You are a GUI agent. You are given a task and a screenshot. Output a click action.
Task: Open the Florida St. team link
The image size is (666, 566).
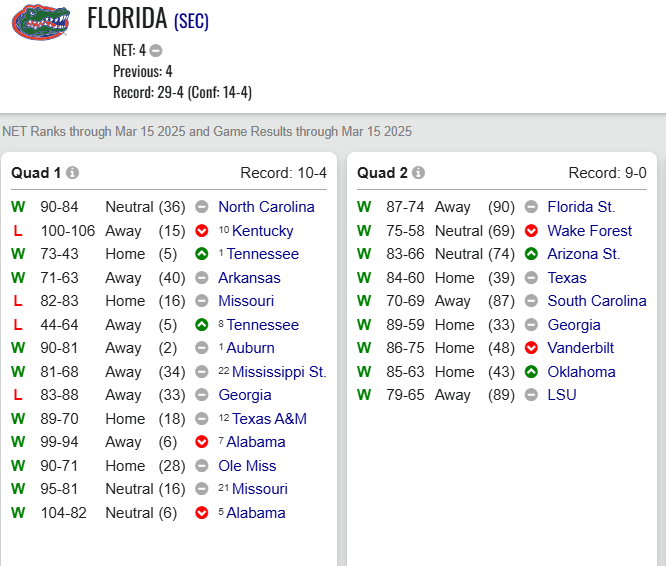581,207
